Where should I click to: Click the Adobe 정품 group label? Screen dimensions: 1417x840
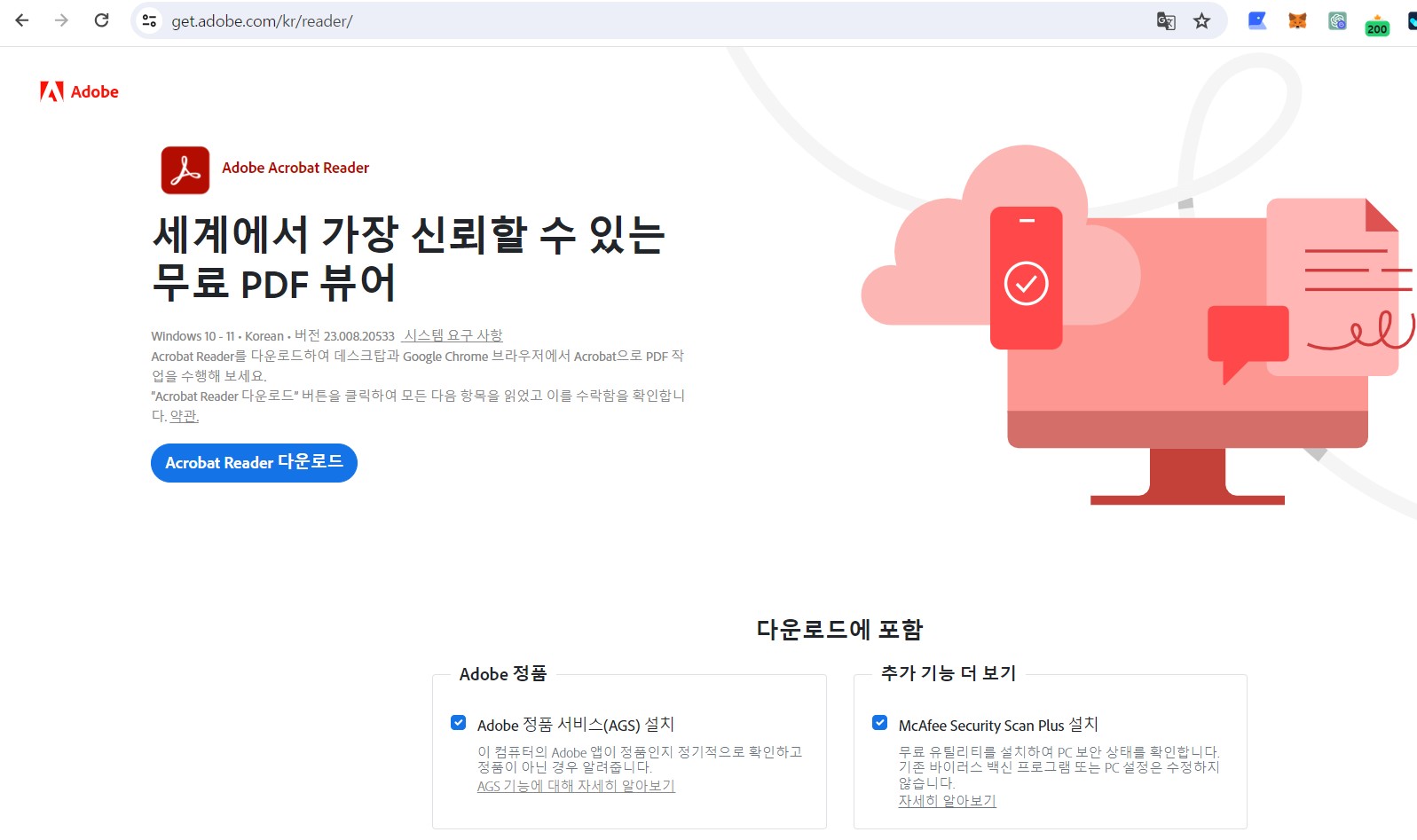pyautogui.click(x=503, y=674)
